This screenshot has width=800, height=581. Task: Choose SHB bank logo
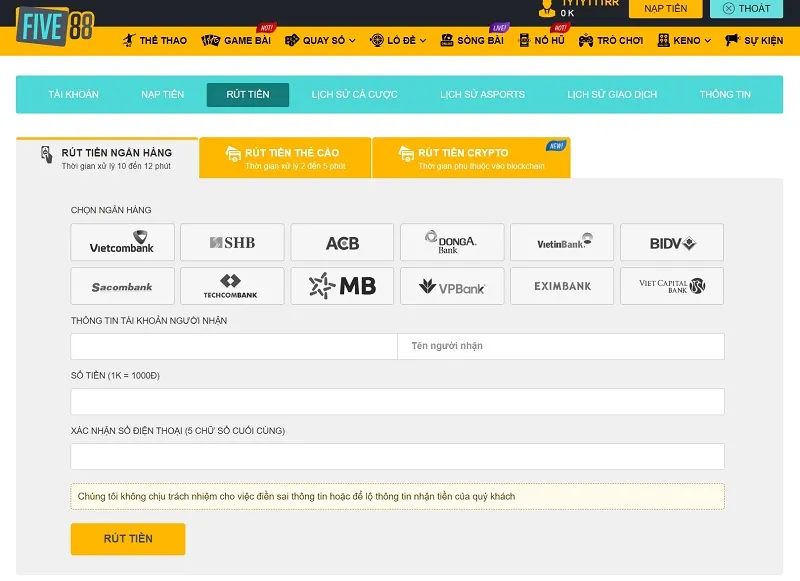(232, 242)
